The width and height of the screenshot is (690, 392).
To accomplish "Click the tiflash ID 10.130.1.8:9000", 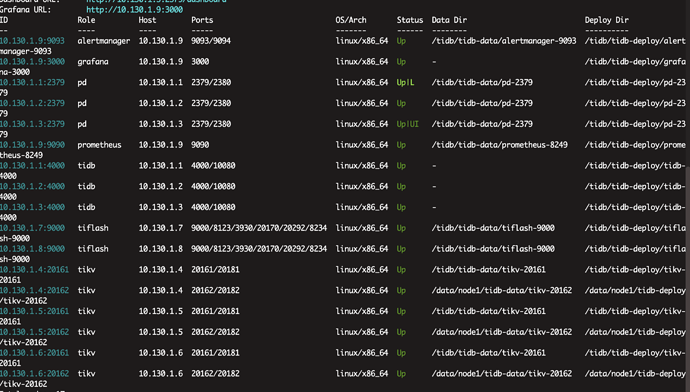I will [x=32, y=249].
